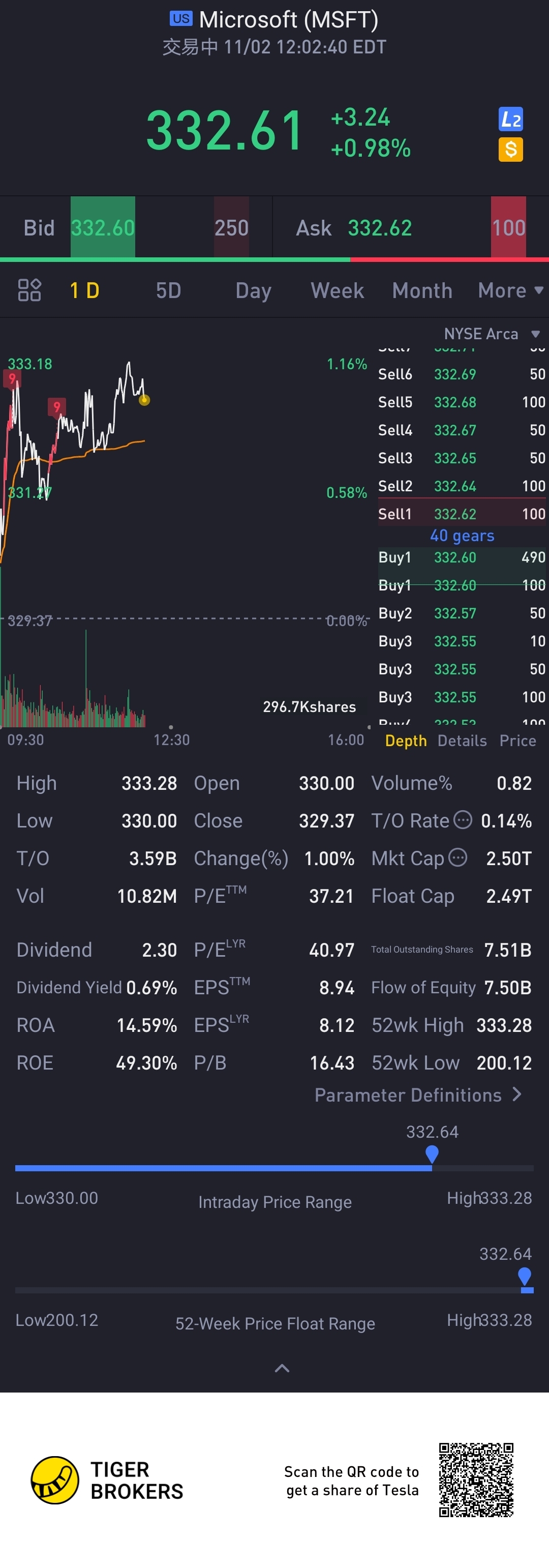Image resolution: width=549 pixels, height=1568 pixels.
Task: Tap the QR code image
Action: pos(476,1480)
